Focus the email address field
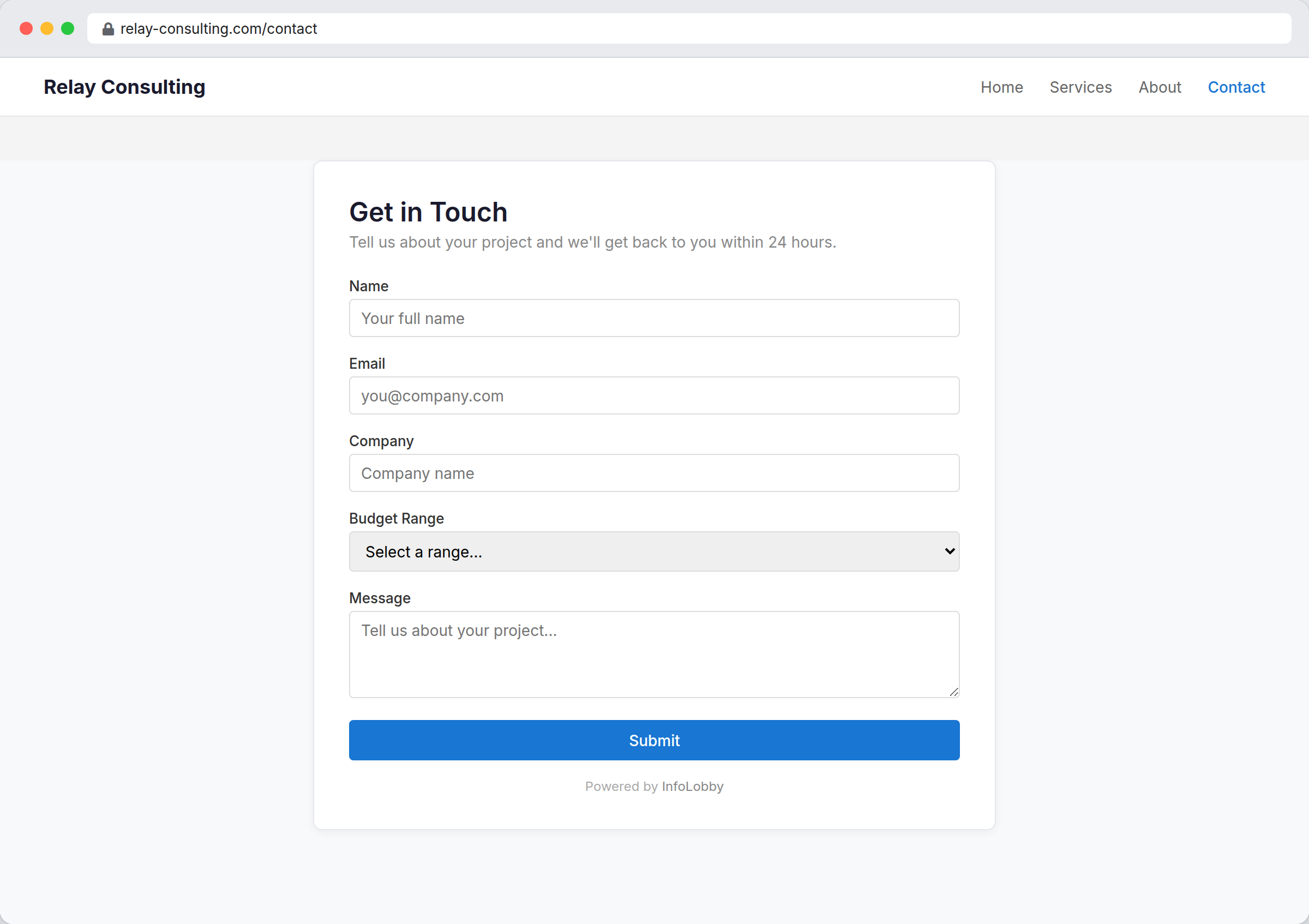This screenshot has height=924, width=1309. tap(654, 395)
